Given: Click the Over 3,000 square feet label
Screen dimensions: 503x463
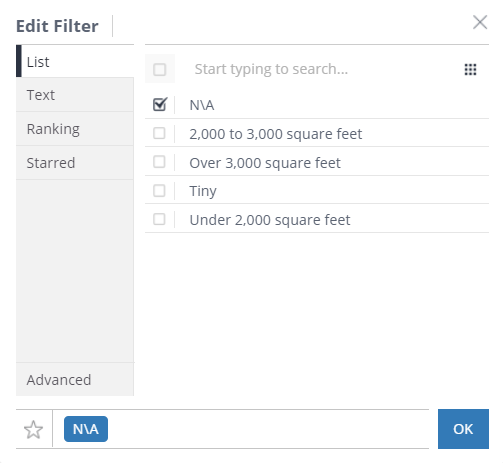Looking at the screenshot, I should pyautogui.click(x=265, y=163).
